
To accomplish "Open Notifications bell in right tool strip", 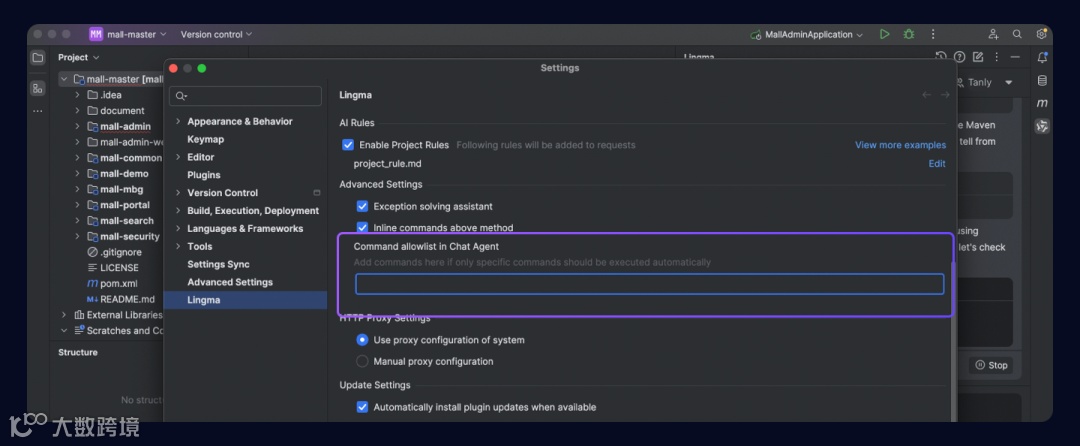I will click(1042, 58).
